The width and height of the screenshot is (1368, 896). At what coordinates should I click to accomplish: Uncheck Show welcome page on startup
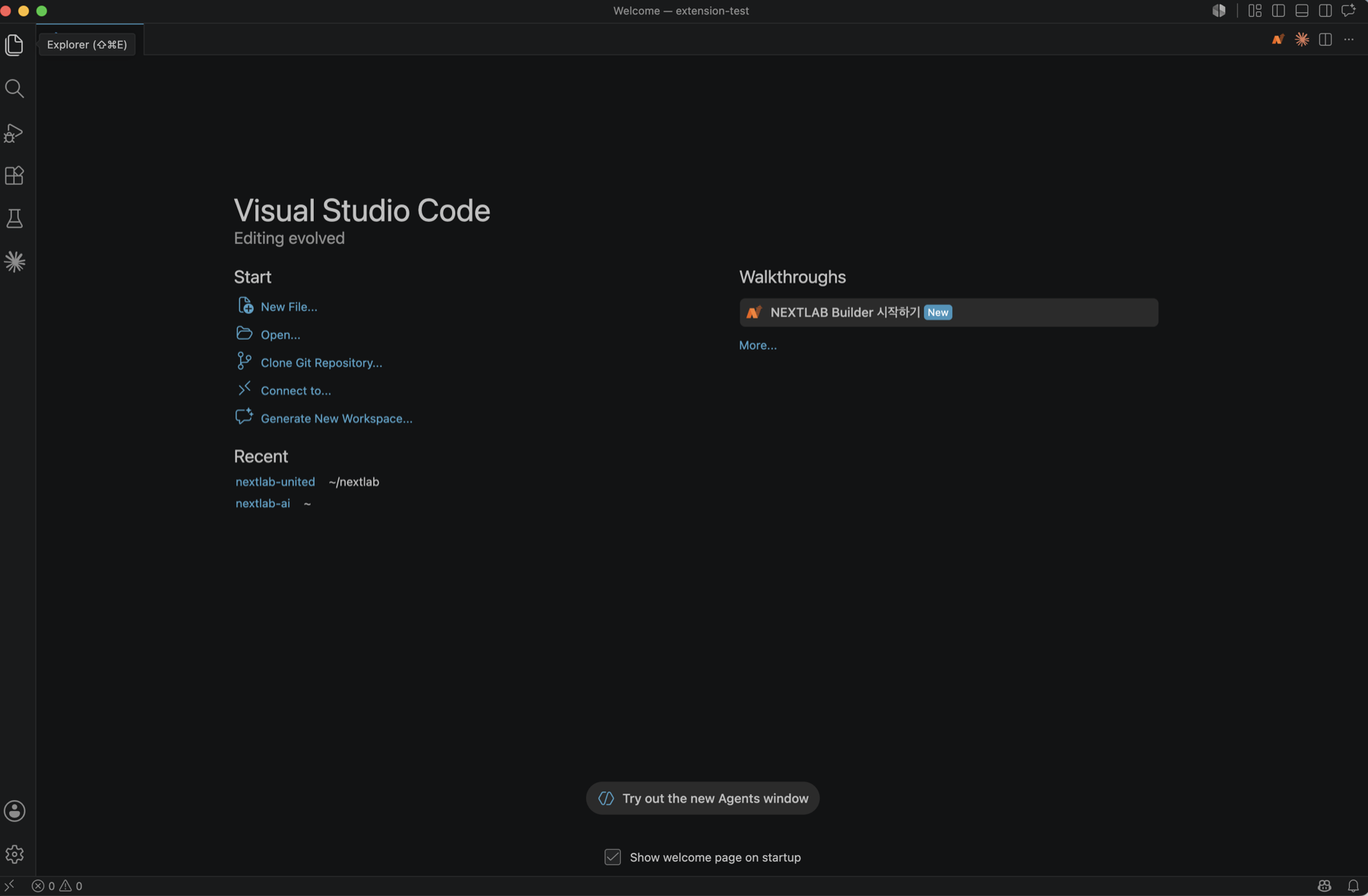pyautogui.click(x=613, y=857)
